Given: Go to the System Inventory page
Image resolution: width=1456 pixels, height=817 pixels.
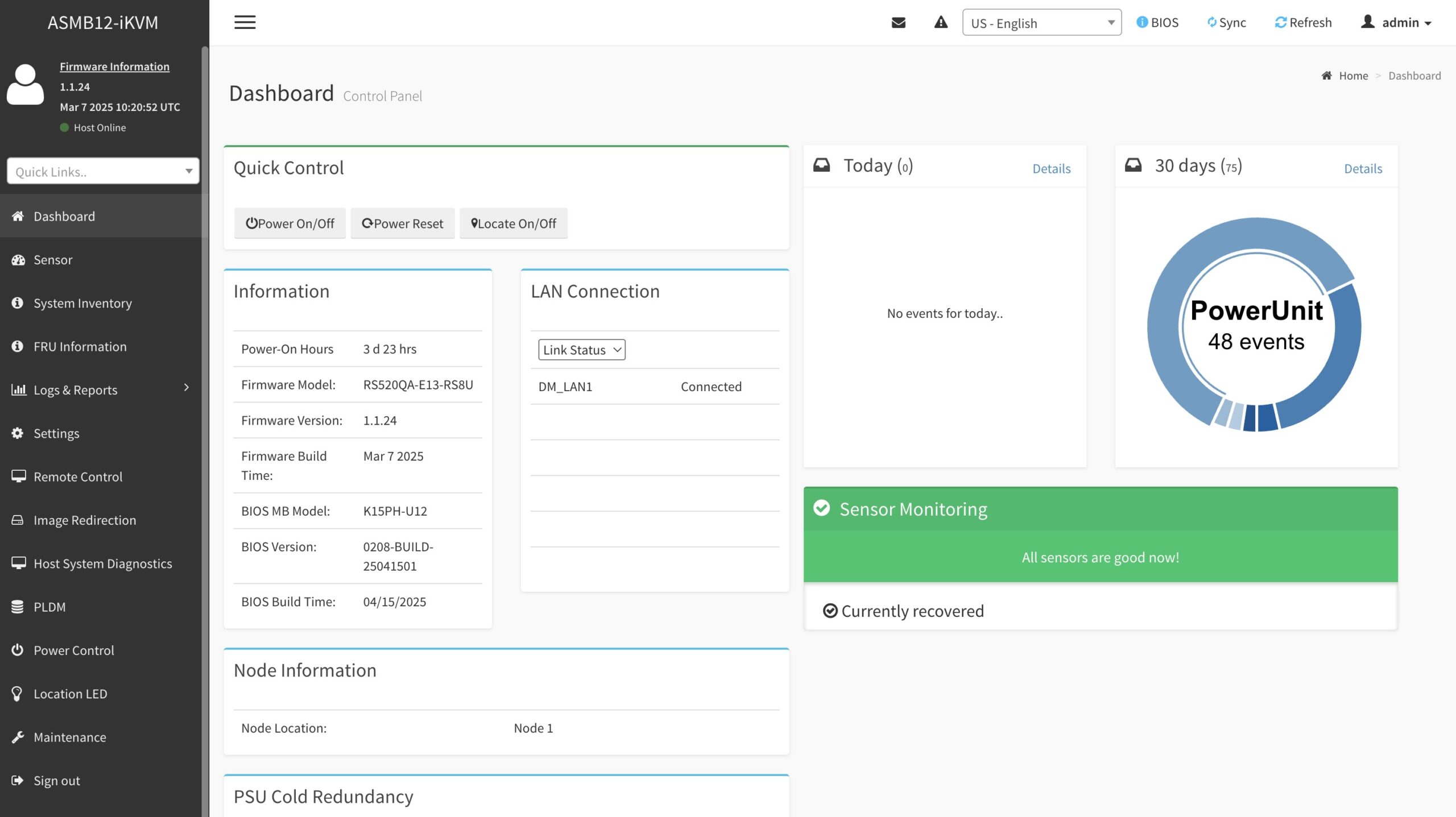Looking at the screenshot, I should pos(82,303).
